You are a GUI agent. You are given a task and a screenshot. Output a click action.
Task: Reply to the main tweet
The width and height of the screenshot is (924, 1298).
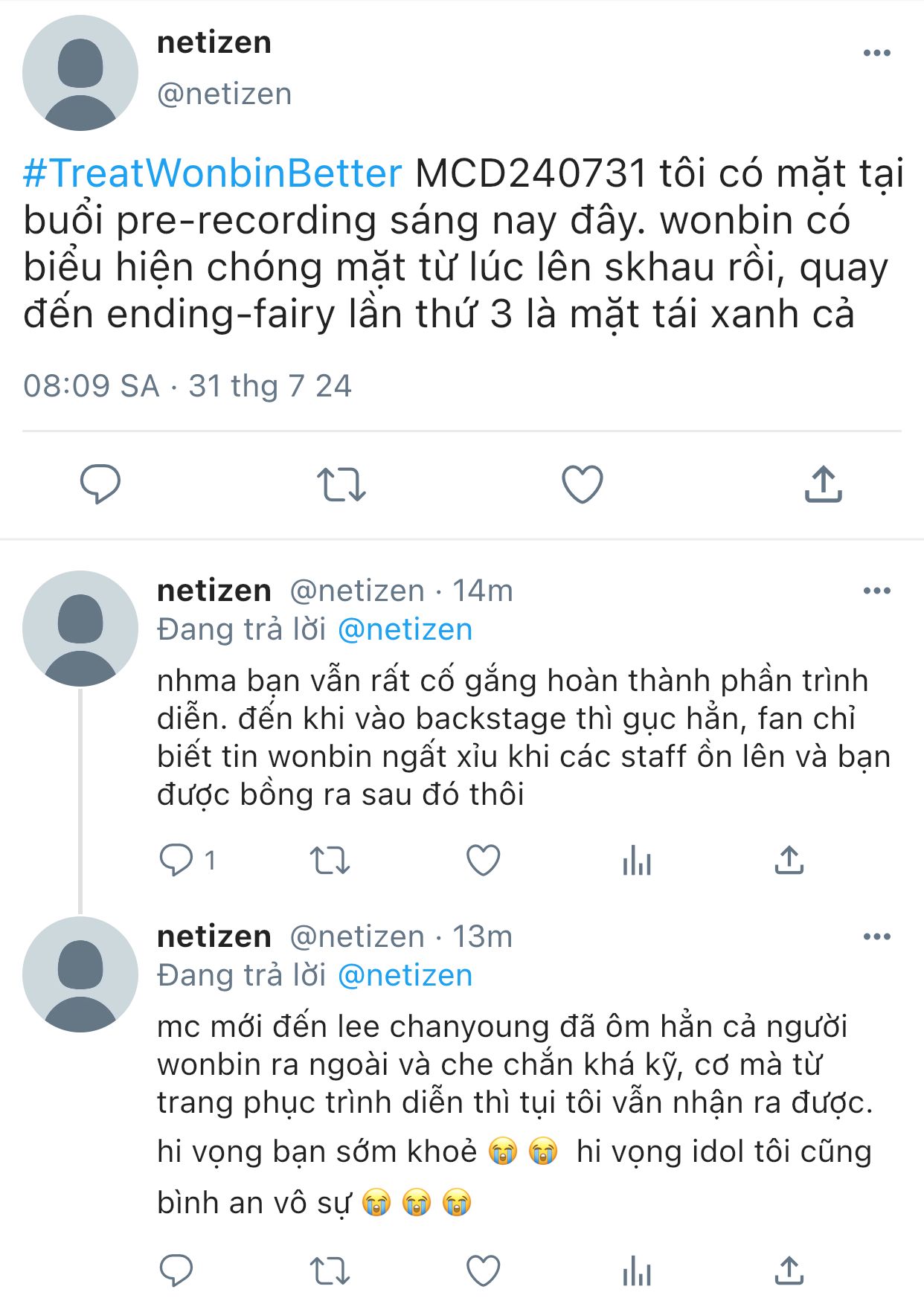[x=100, y=484]
